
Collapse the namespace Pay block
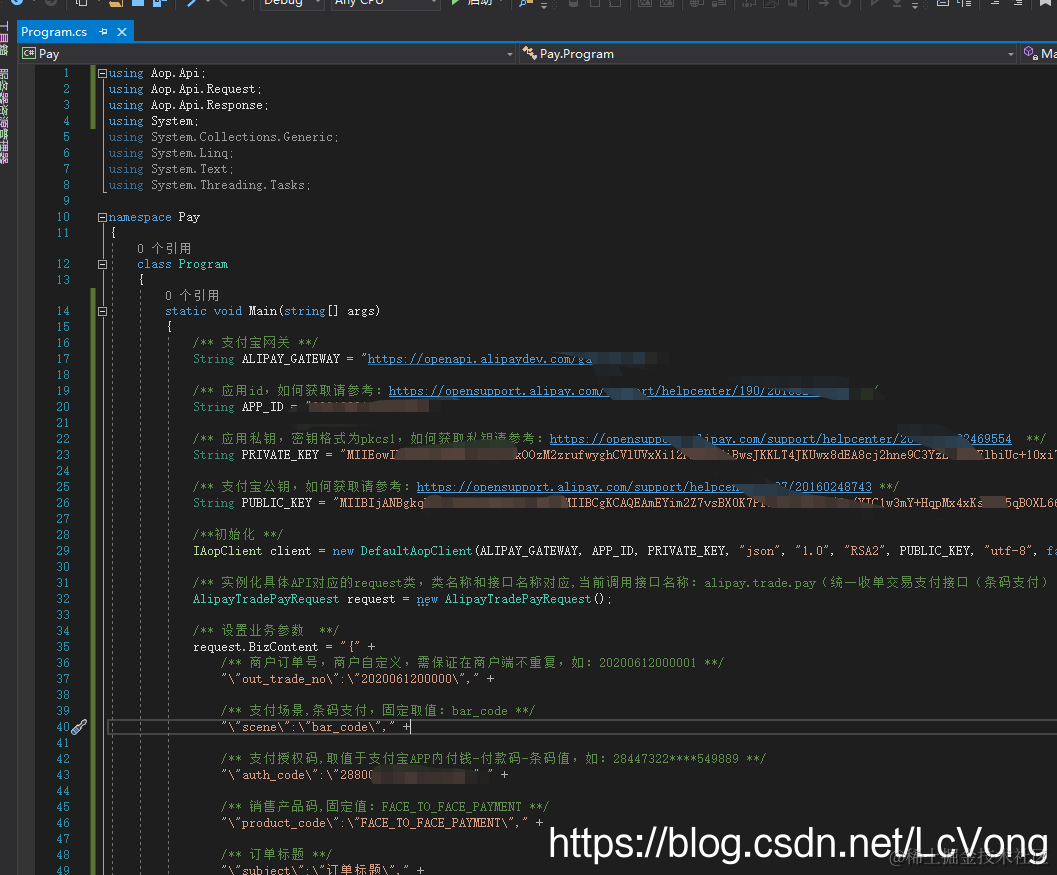coord(102,217)
